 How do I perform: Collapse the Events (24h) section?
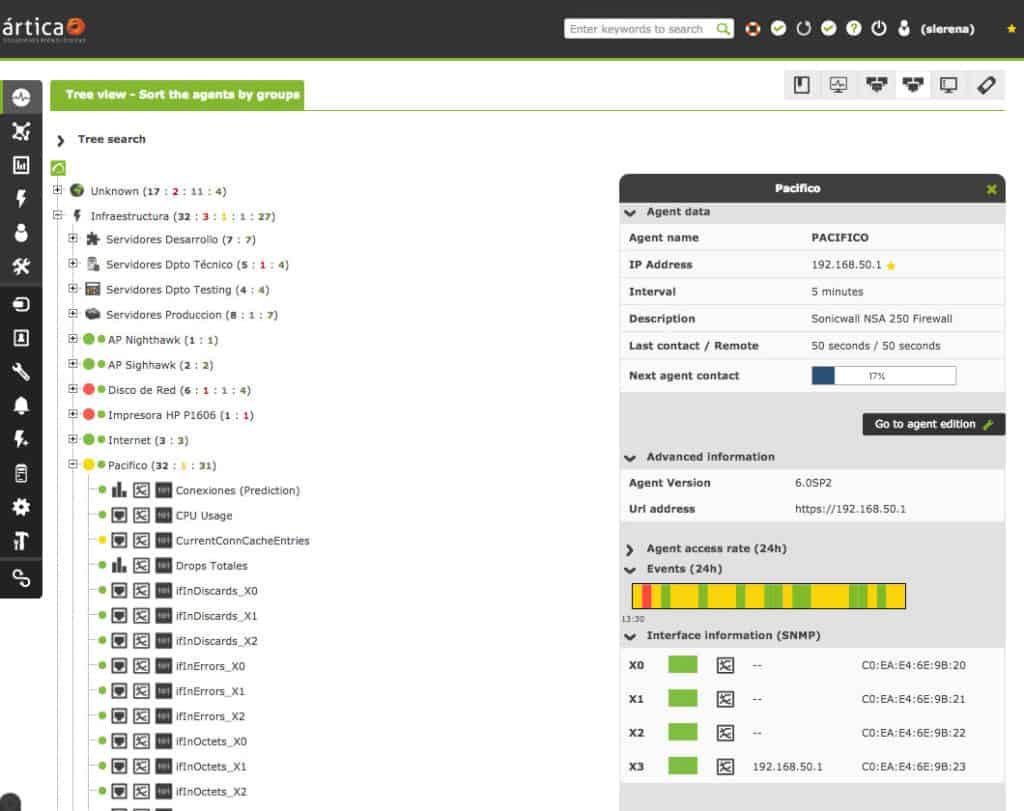coord(630,570)
